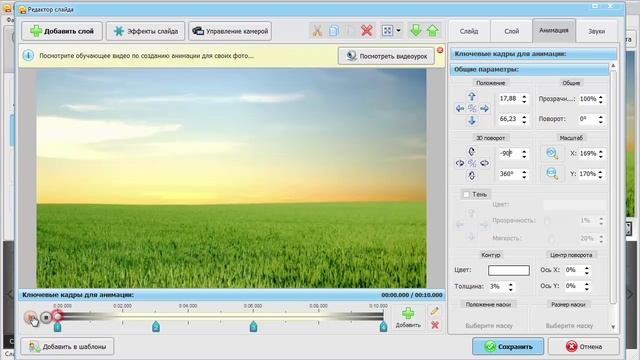Click the Контур color swatch
Screen dimensions: 640x360
click(x=509, y=270)
